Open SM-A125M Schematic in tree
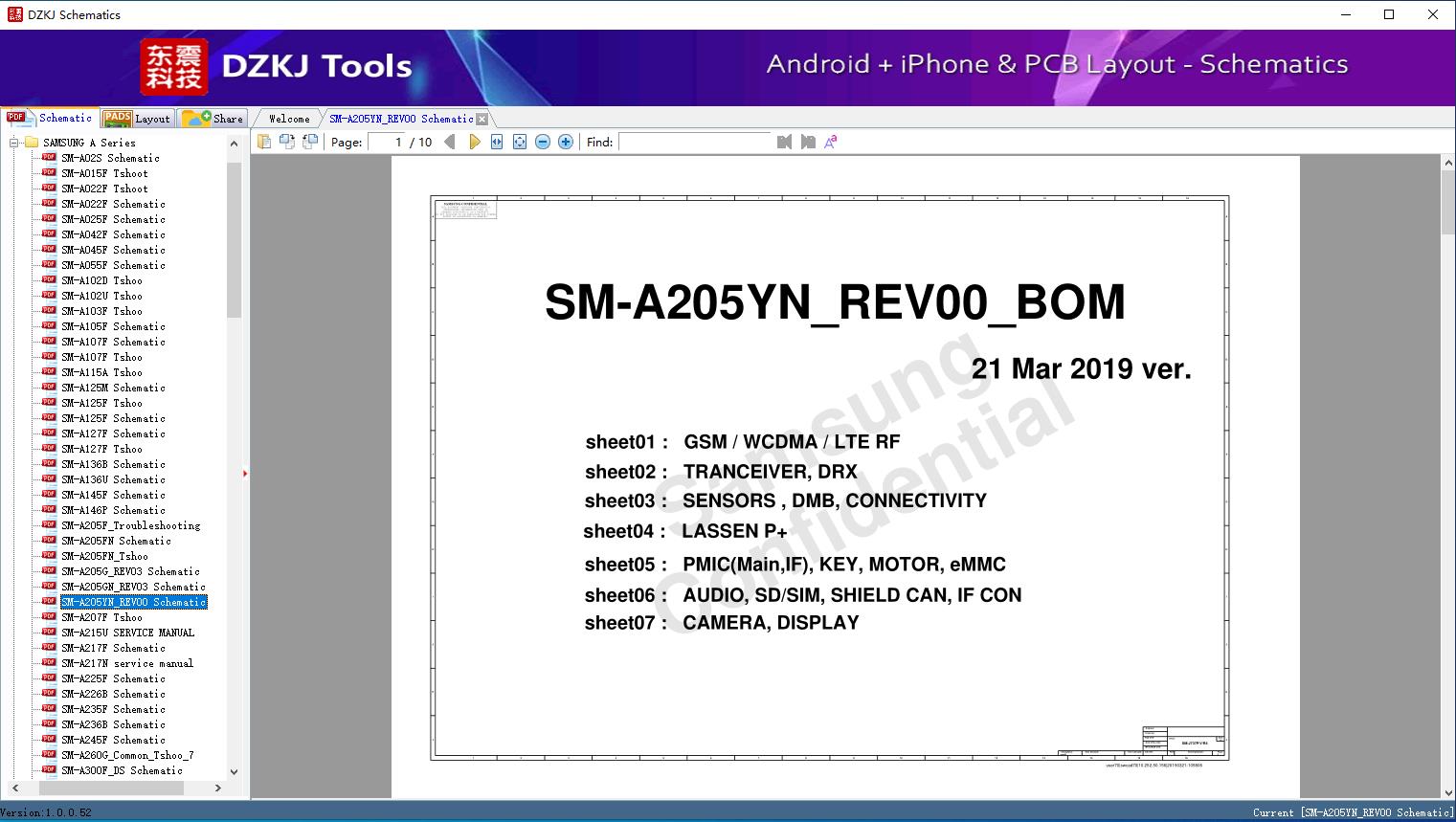The width and height of the screenshot is (1456, 822). 114,388
